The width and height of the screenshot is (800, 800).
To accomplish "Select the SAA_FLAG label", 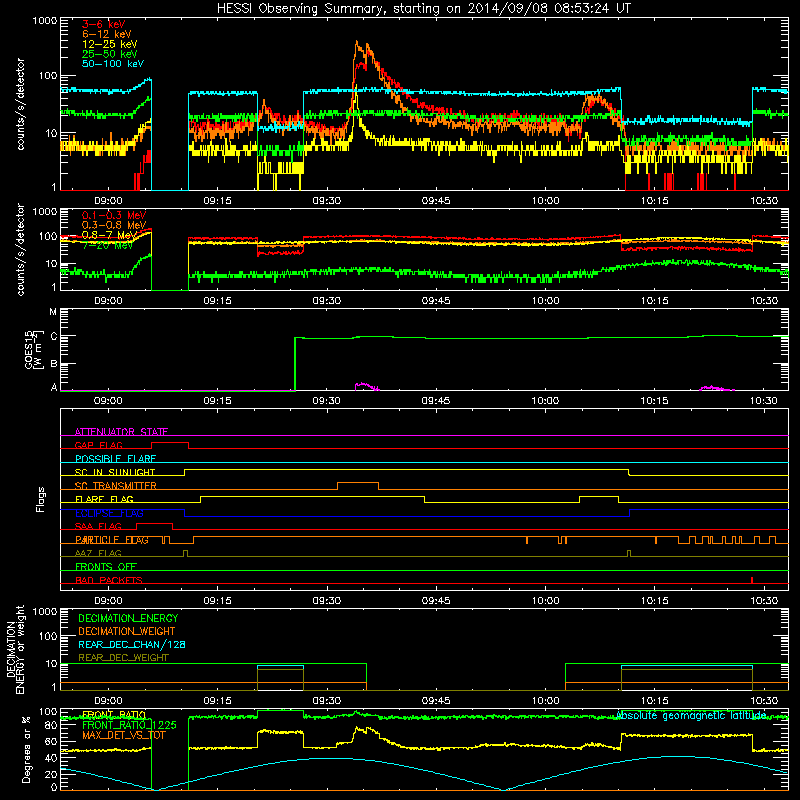I will 98,526.
